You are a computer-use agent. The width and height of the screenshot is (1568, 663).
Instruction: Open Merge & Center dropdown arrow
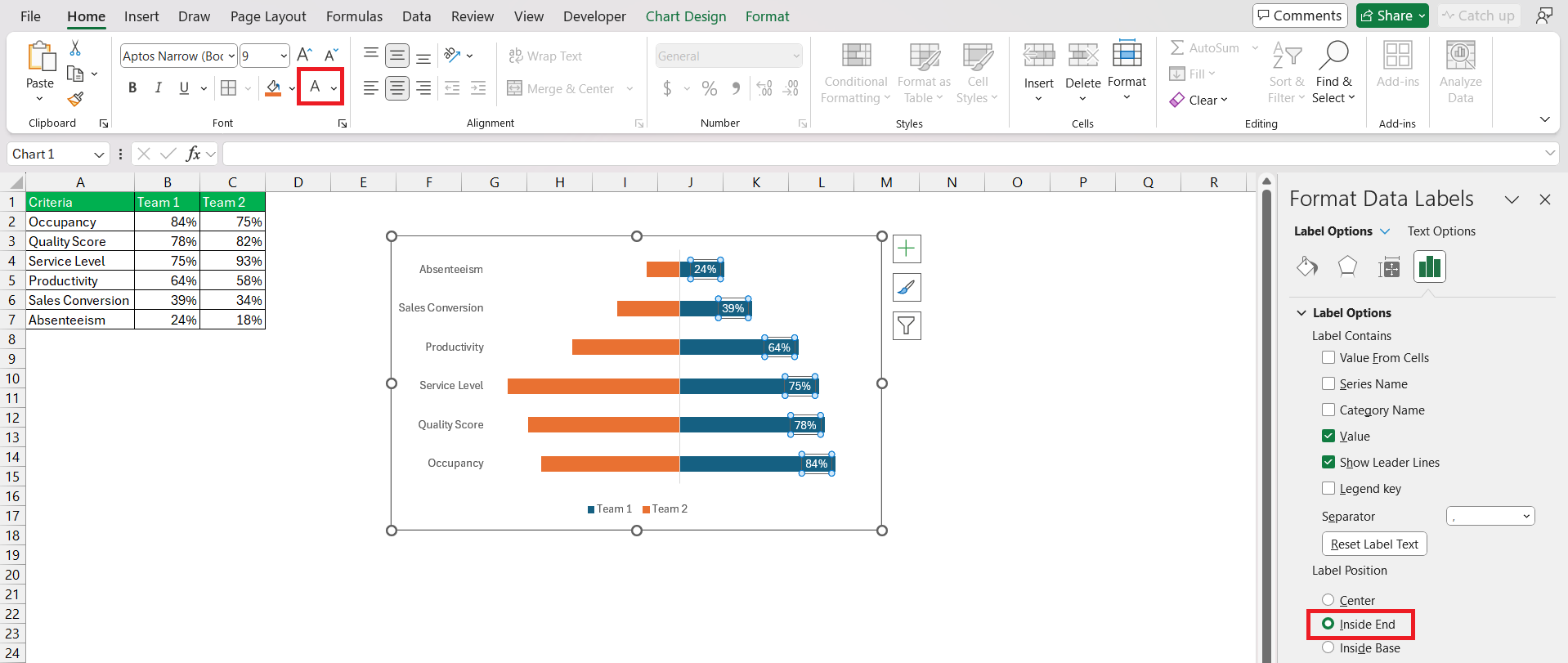tap(630, 88)
